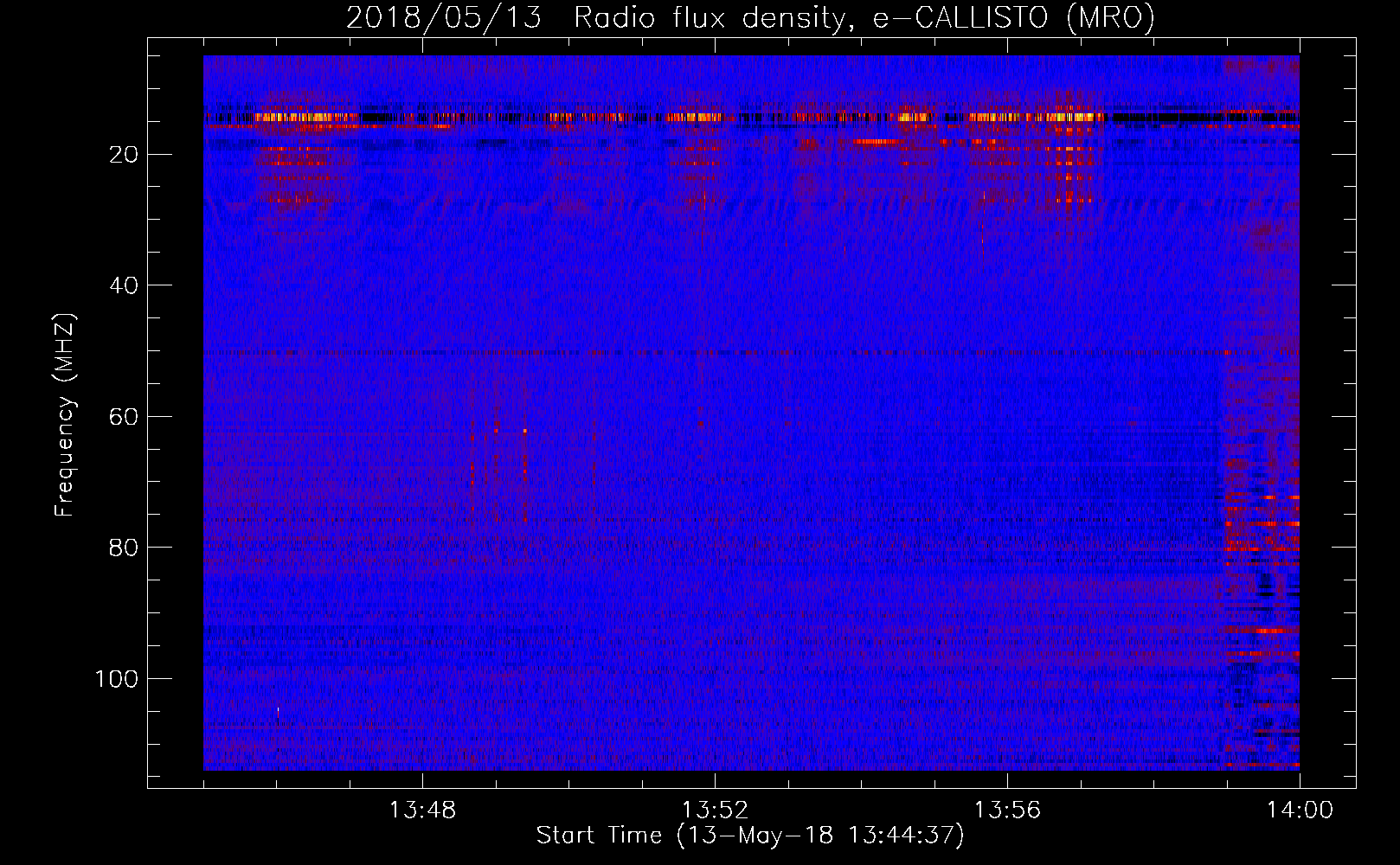Click the 40 MHz frequency tick label
Image resolution: width=1400 pixels, height=865 pixels.
[x=124, y=285]
